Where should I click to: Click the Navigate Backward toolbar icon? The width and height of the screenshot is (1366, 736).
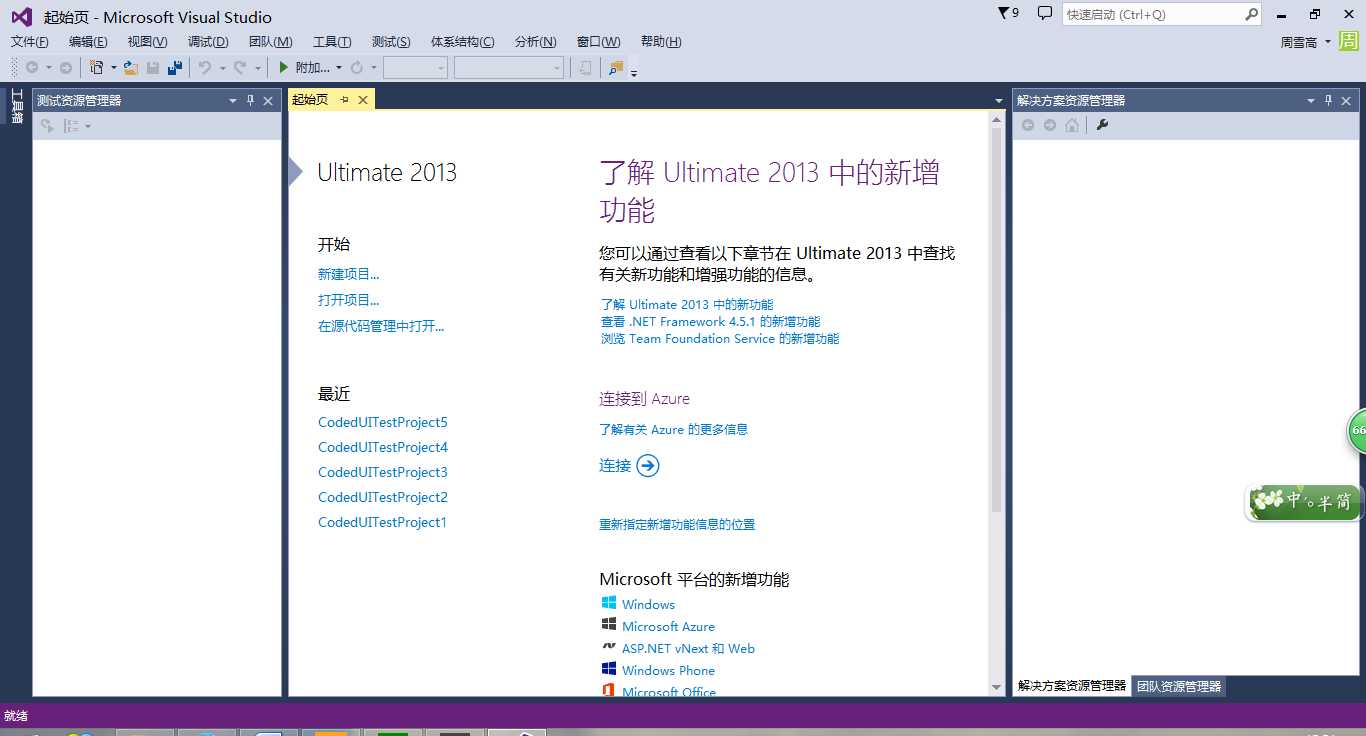32,67
